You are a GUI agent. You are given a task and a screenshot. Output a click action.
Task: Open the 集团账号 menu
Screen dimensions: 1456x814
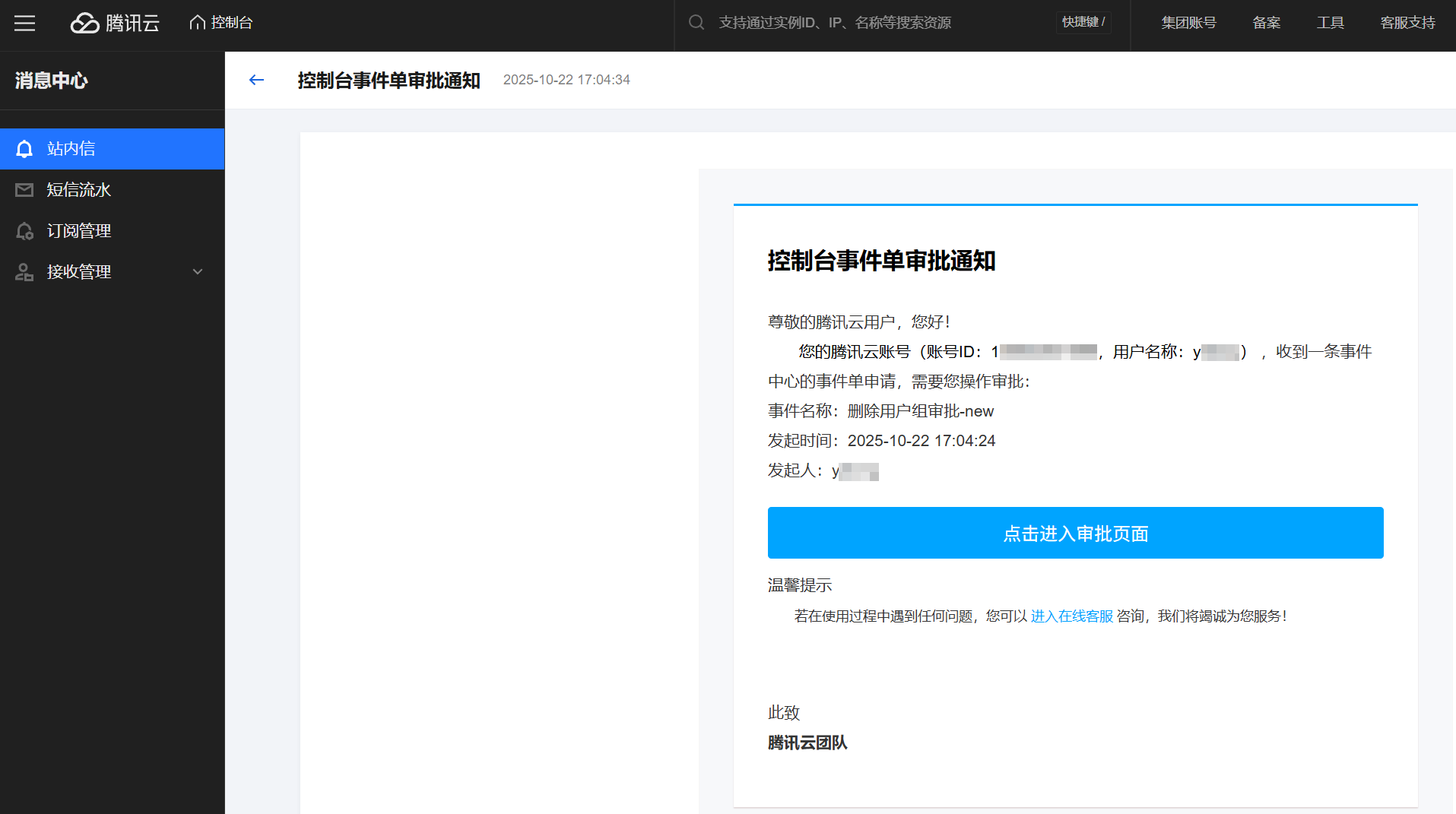(x=1188, y=23)
